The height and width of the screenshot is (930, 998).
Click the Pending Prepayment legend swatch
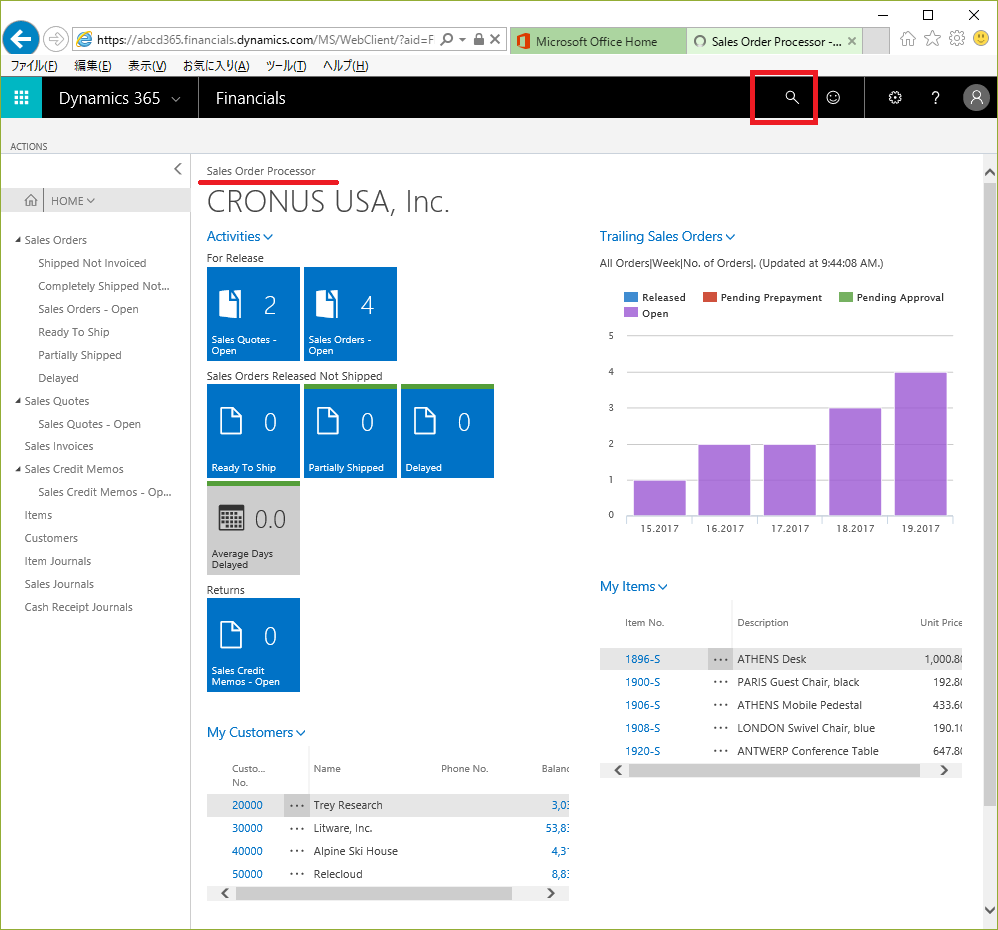pyautogui.click(x=710, y=297)
